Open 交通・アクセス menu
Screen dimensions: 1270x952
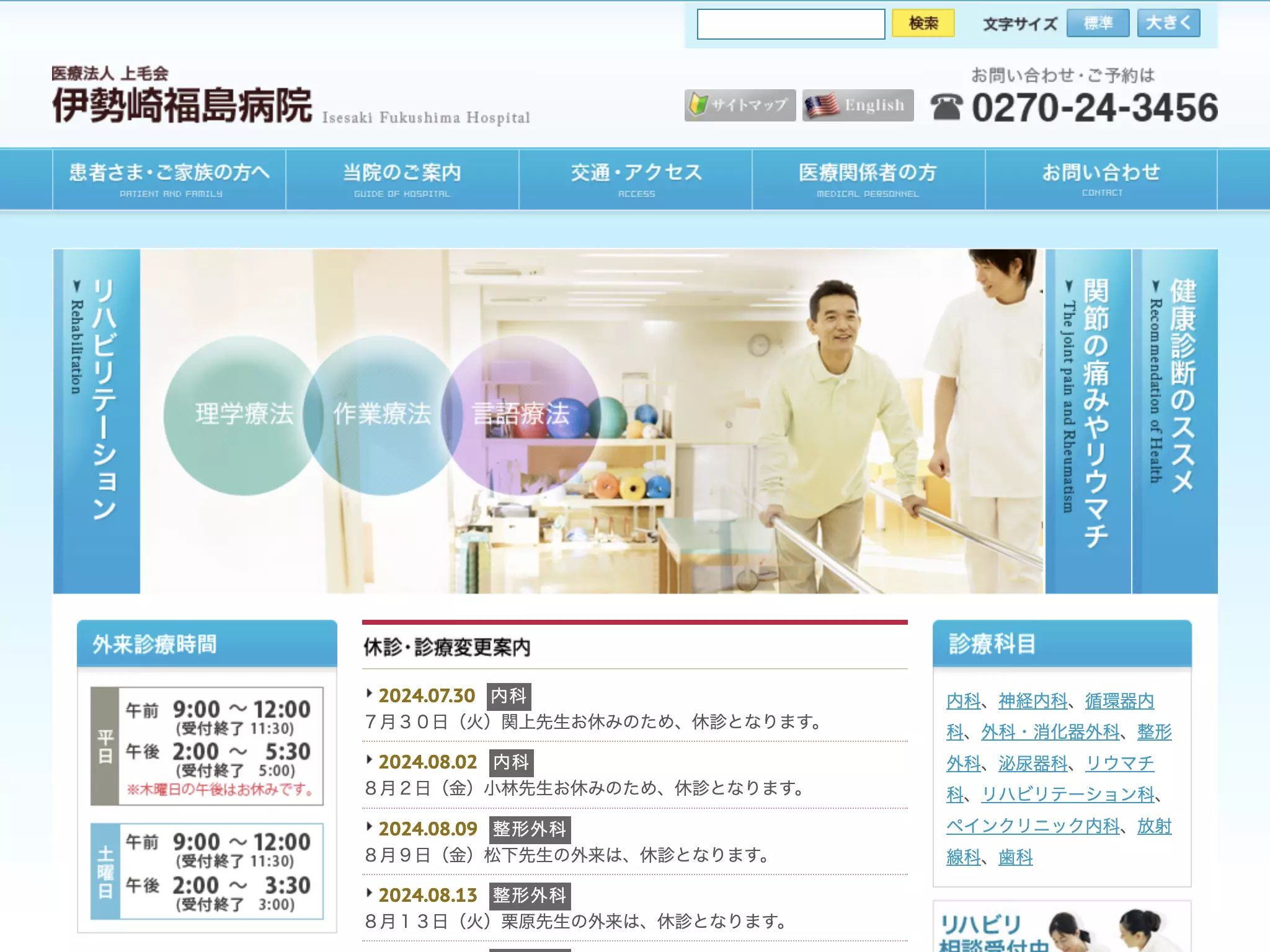636,180
